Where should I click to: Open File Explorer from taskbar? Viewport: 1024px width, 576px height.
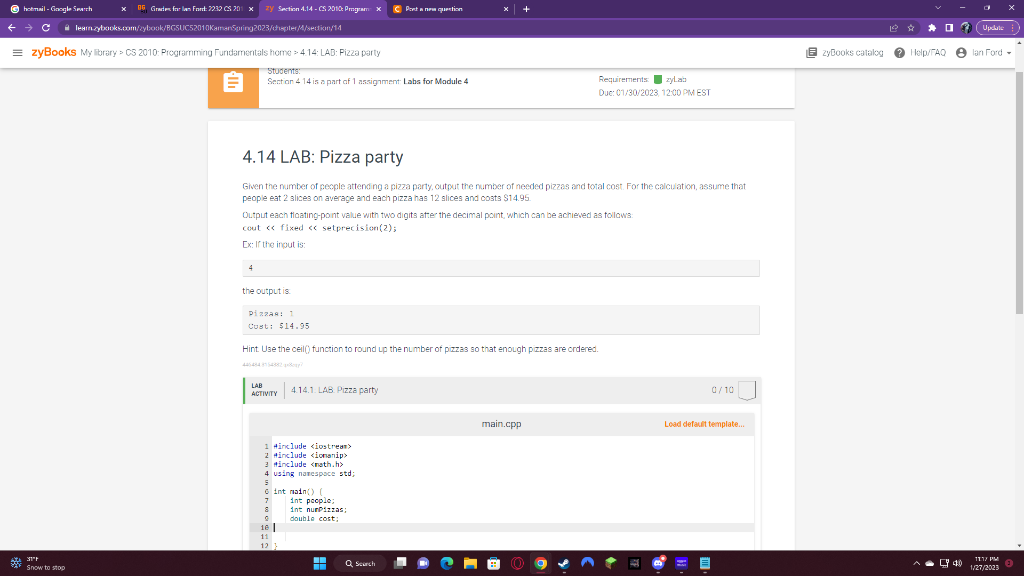pyautogui.click(x=470, y=564)
